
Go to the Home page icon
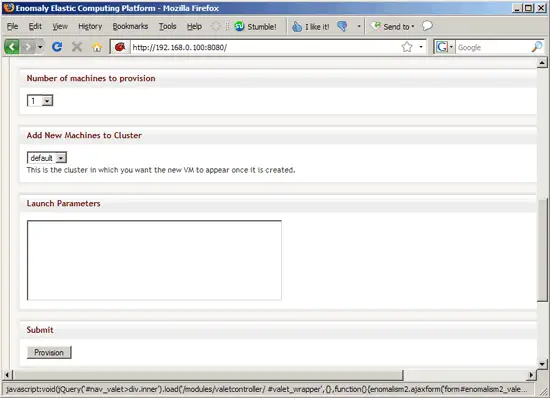coord(97,47)
